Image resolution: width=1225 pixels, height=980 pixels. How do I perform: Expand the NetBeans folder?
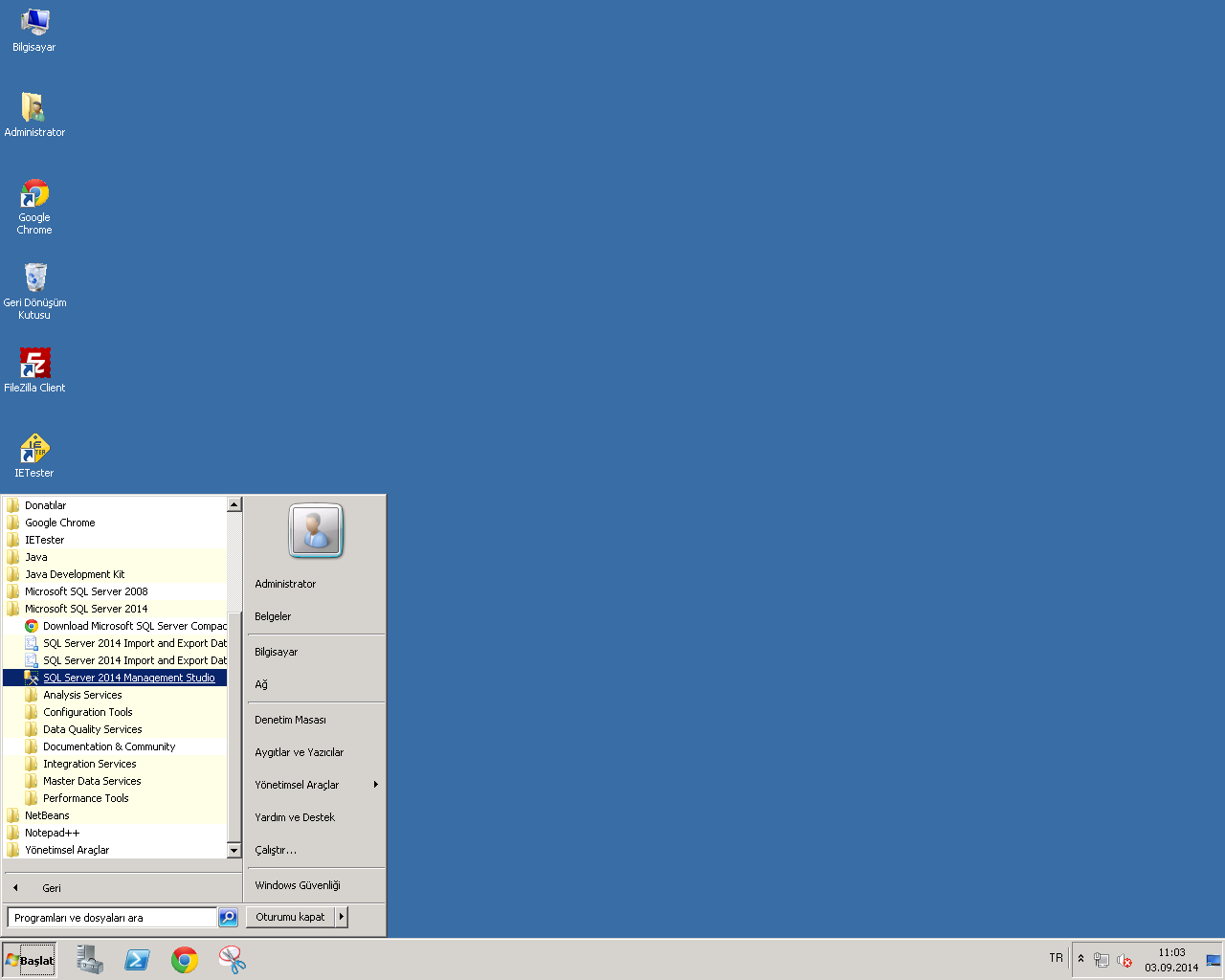115,815
